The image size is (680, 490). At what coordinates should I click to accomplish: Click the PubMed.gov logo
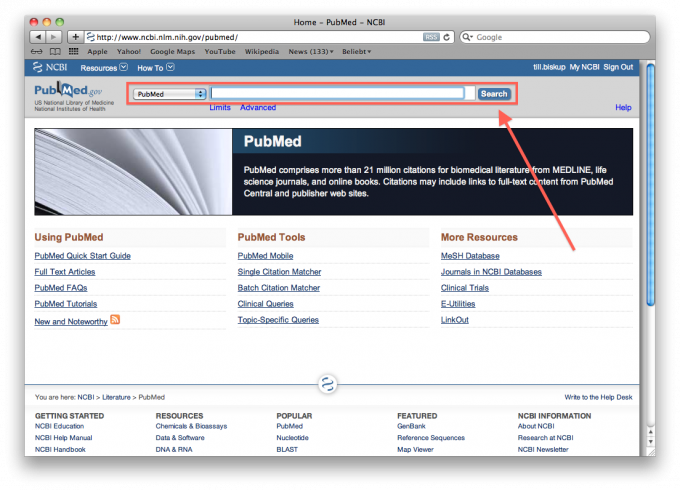(x=69, y=90)
